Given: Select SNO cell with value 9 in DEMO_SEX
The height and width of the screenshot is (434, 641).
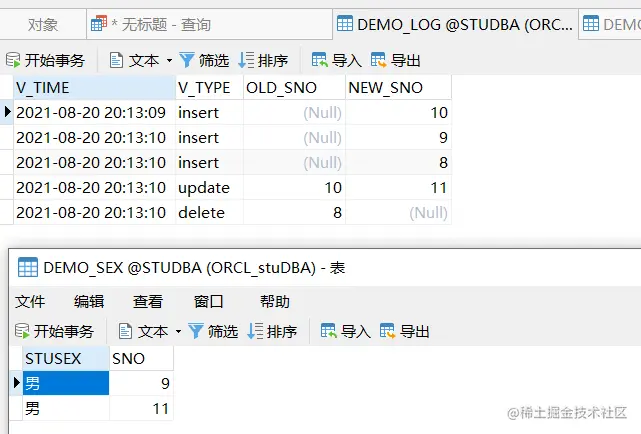Looking at the screenshot, I should point(141,383).
